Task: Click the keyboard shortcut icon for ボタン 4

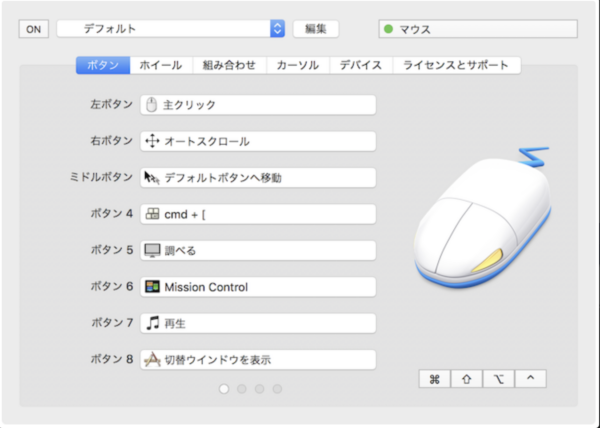Action: click(152, 214)
